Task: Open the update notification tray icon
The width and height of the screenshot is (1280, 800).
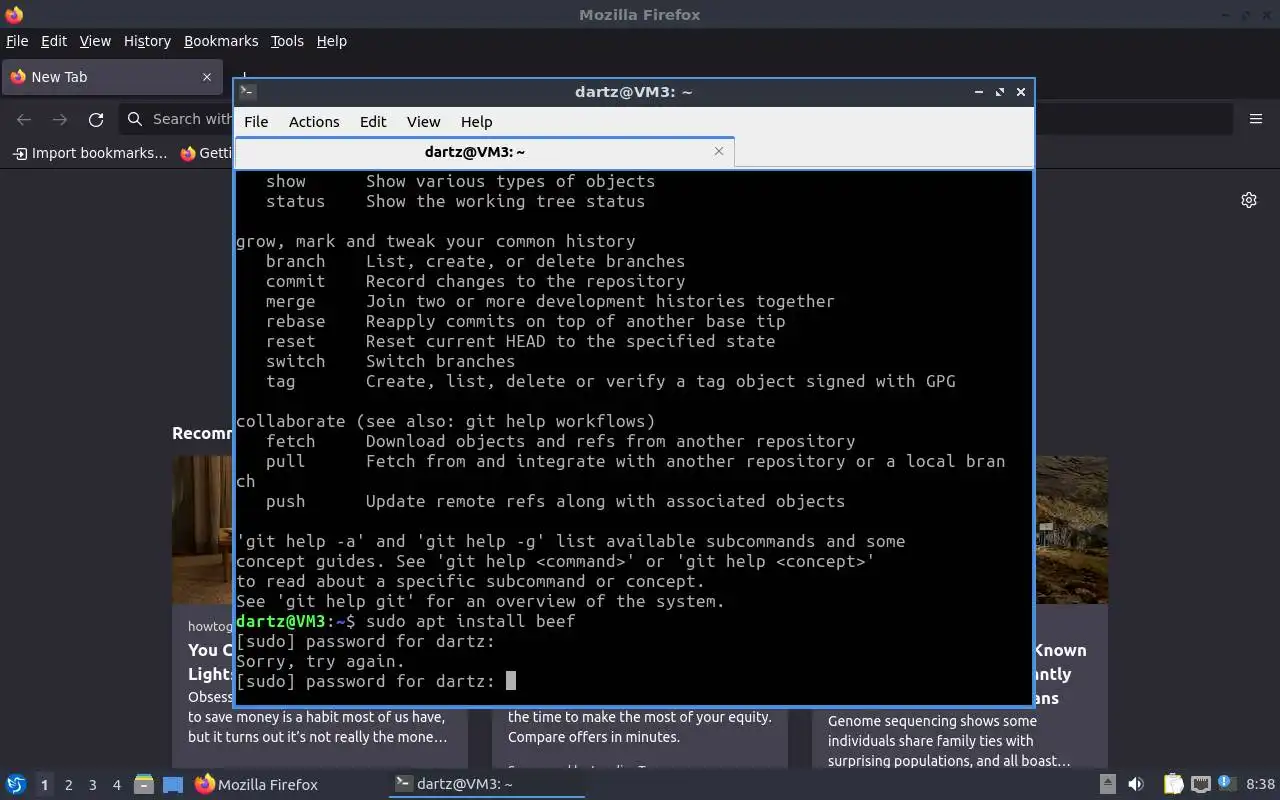Action: pyautogui.click(x=1226, y=785)
